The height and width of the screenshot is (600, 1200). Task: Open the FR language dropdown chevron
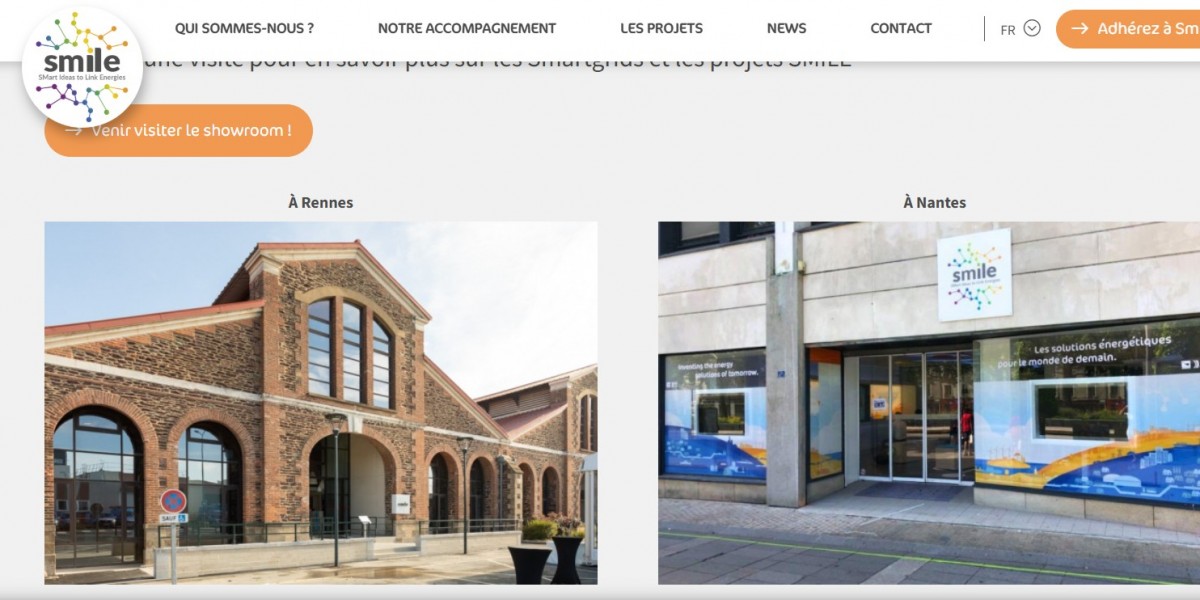coord(1032,28)
